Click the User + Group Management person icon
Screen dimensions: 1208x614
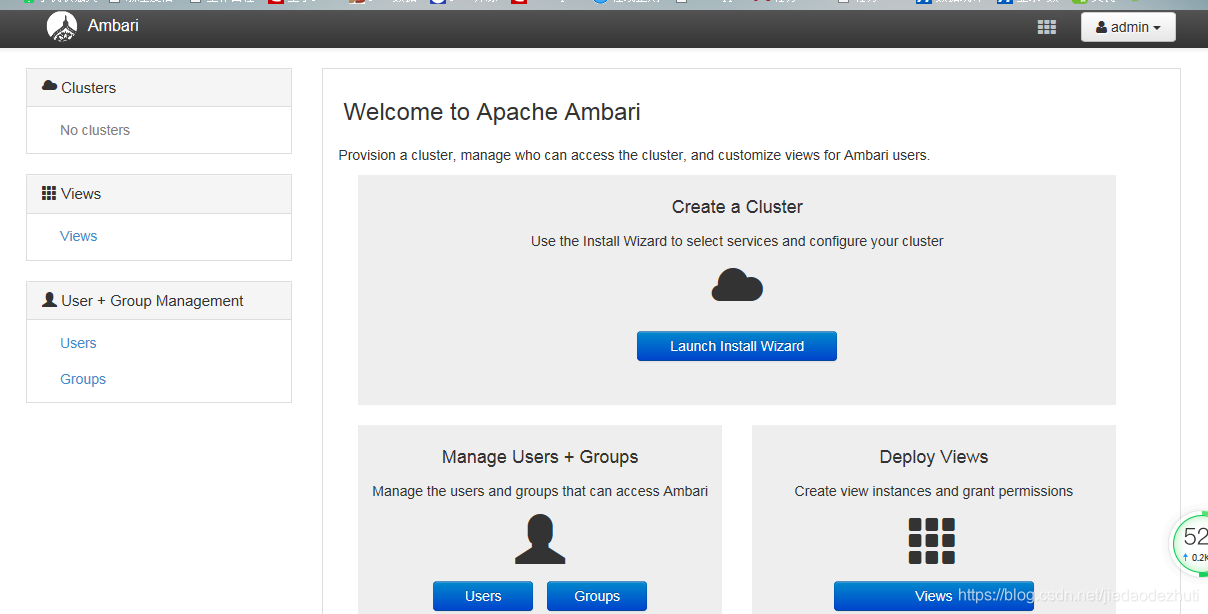pos(49,299)
